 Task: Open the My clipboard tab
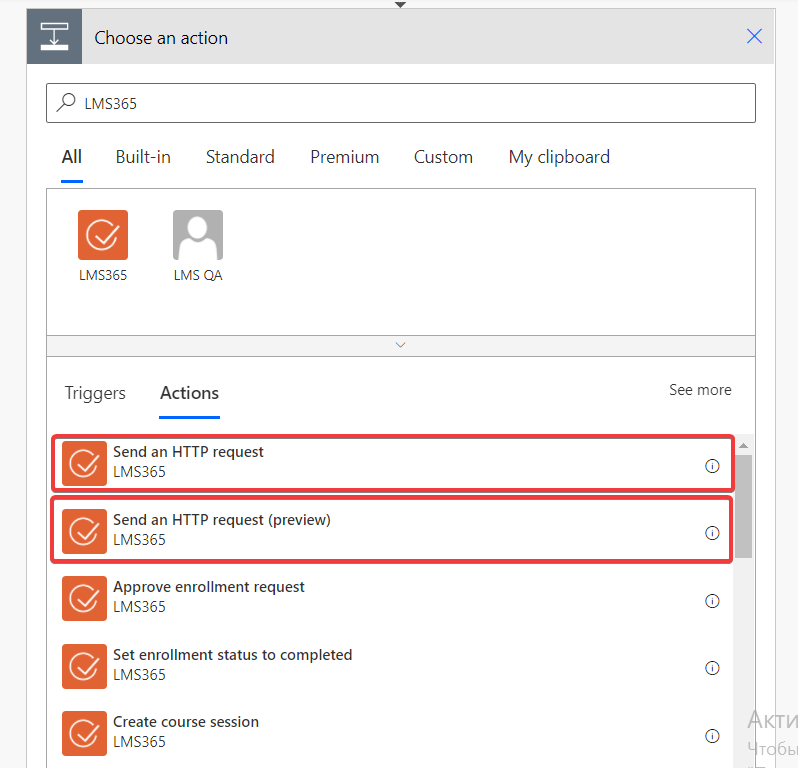click(x=559, y=157)
